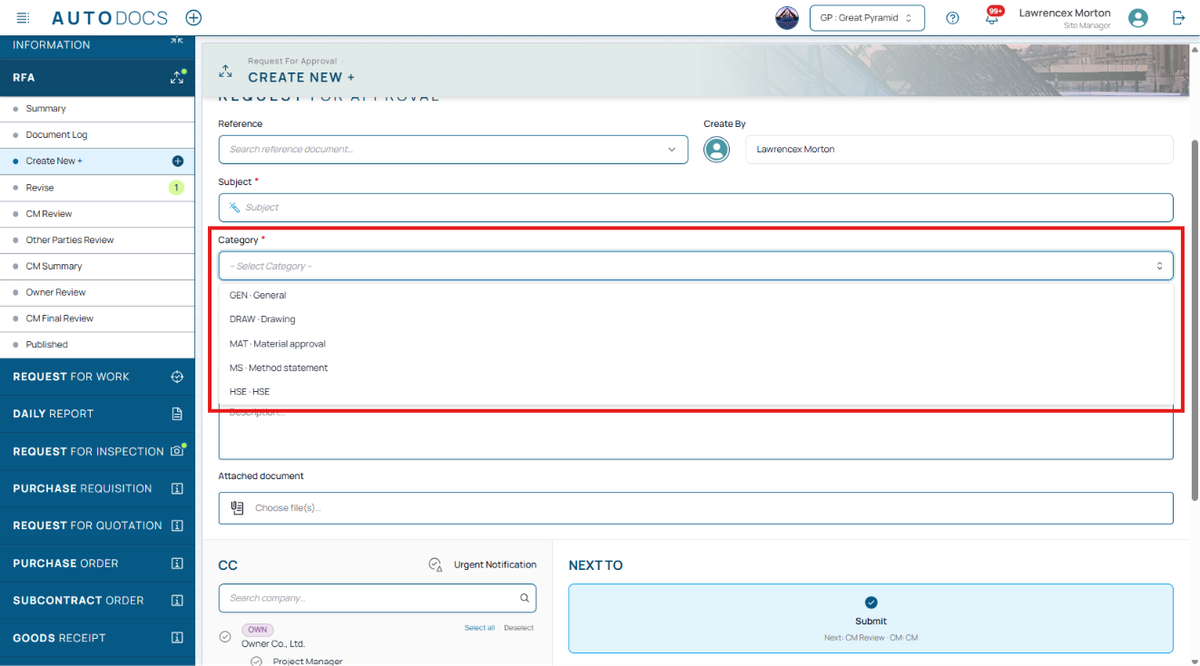
Task: Click the search magnifier in company field
Action: [524, 598]
